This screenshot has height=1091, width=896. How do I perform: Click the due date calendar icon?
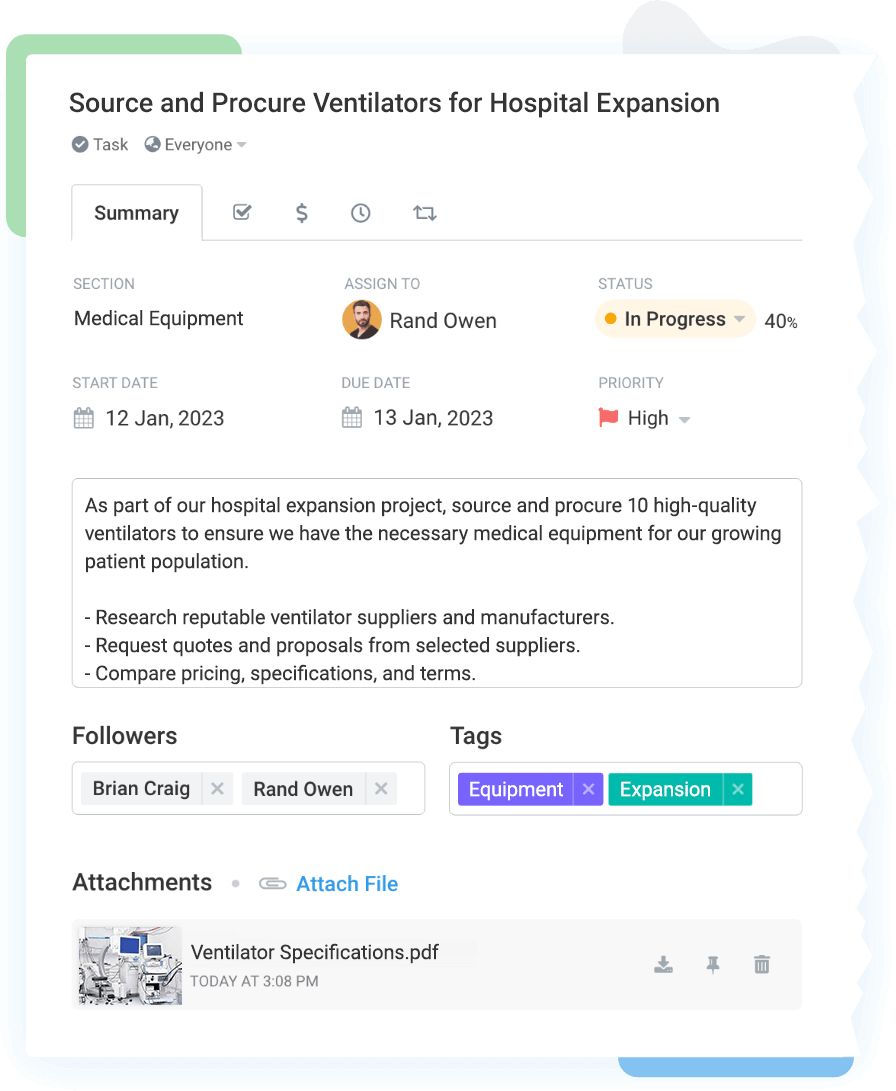[352, 418]
